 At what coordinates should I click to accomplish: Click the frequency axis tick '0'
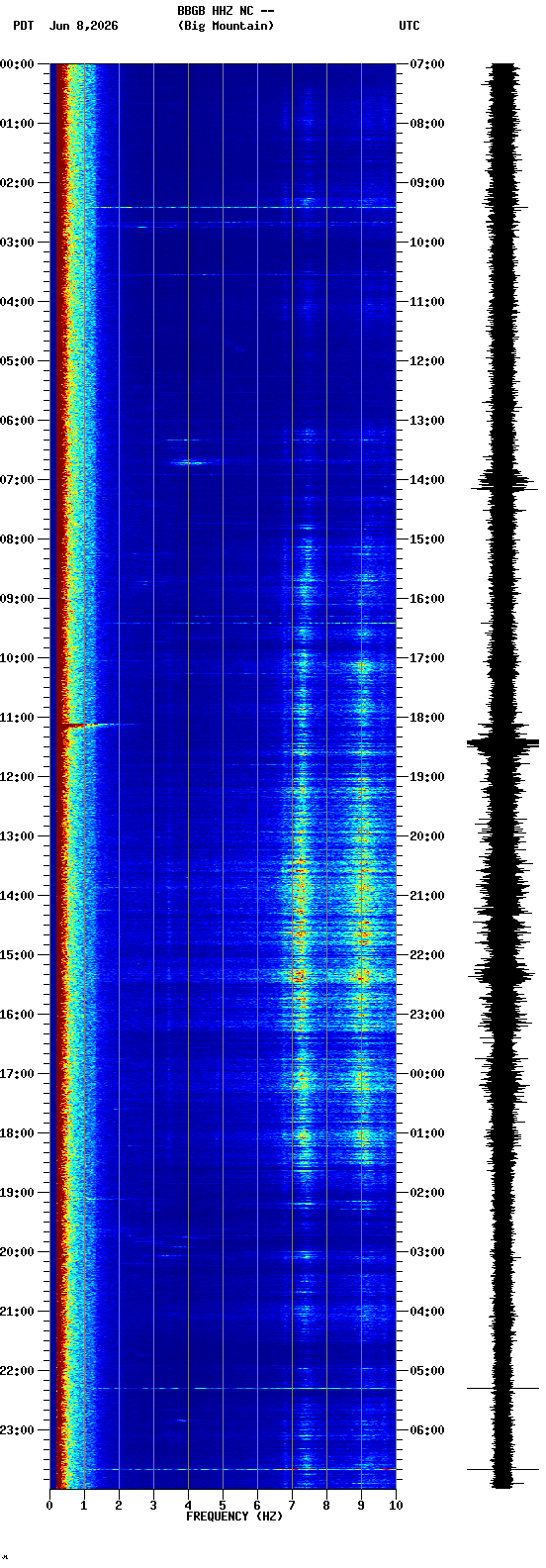(49, 1506)
